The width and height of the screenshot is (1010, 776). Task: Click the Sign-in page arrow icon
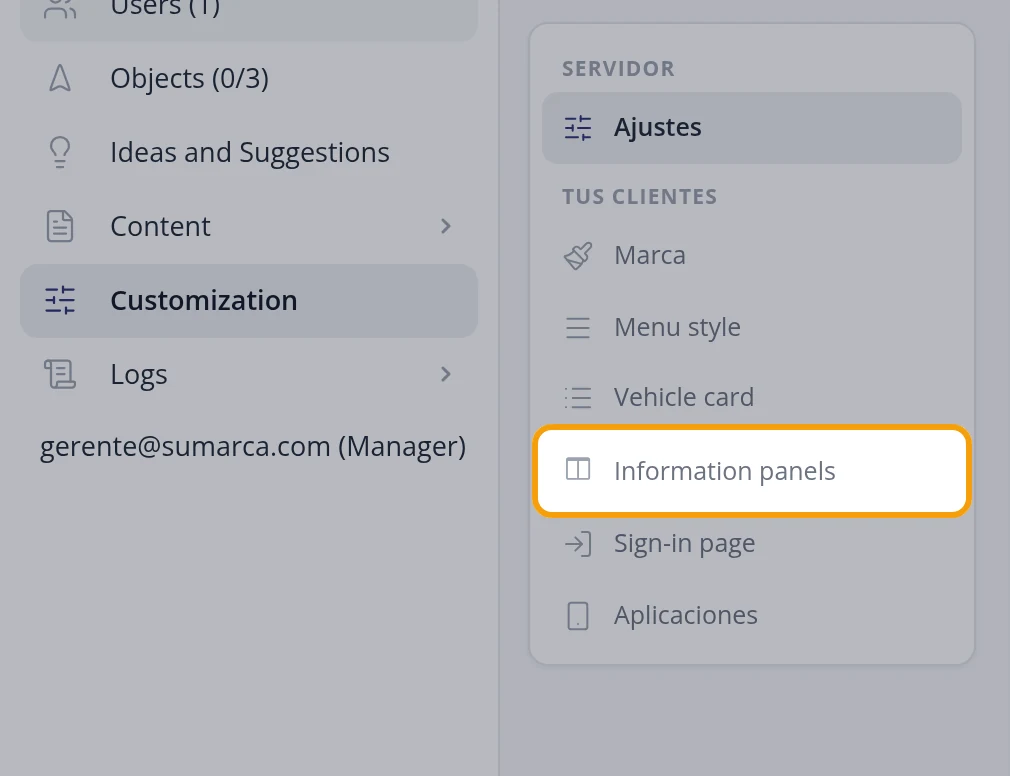click(578, 544)
